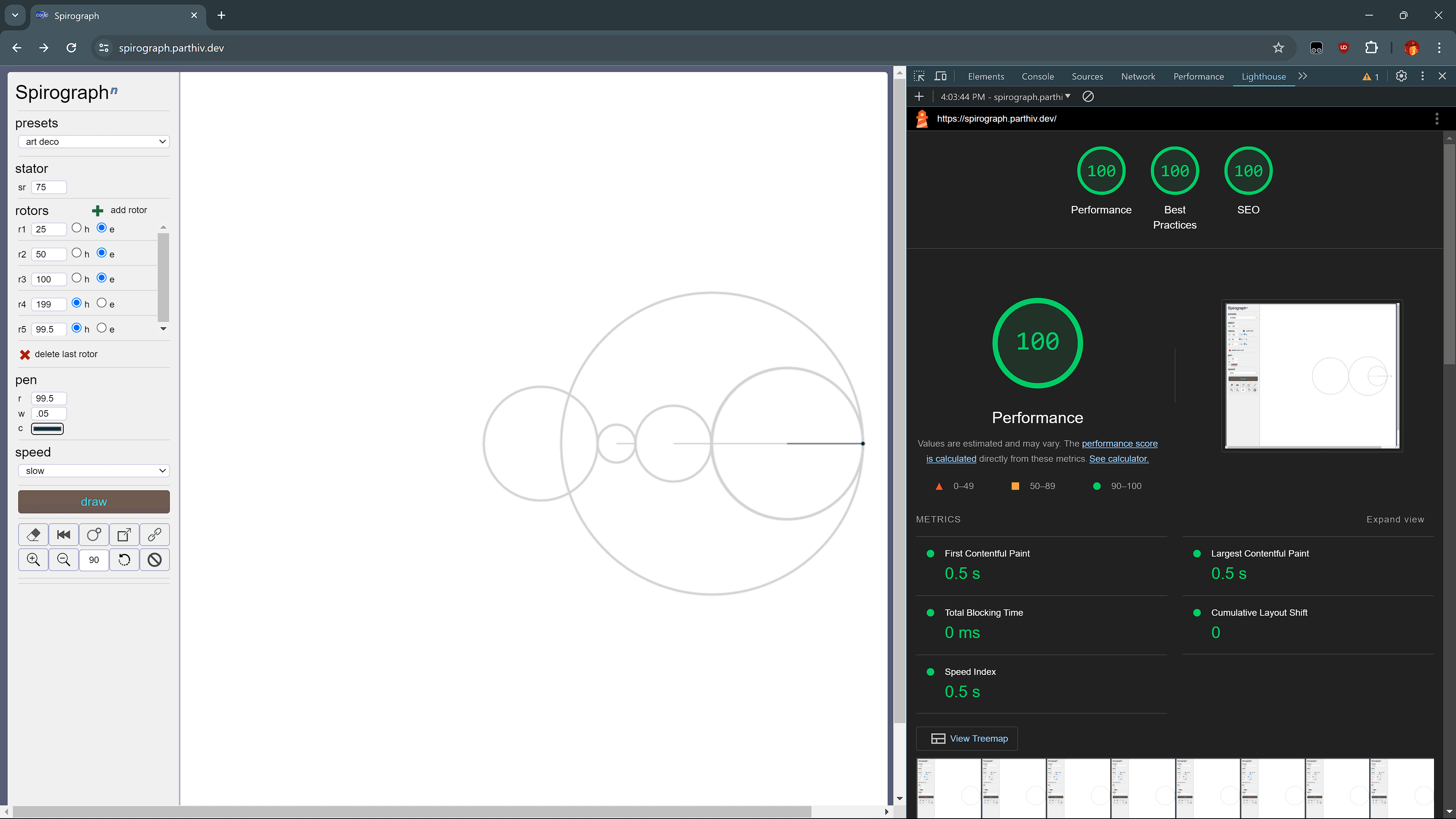Viewport: 1456px width, 819px height.
Task: Click the rotate counterclockwise icon
Action: click(124, 560)
